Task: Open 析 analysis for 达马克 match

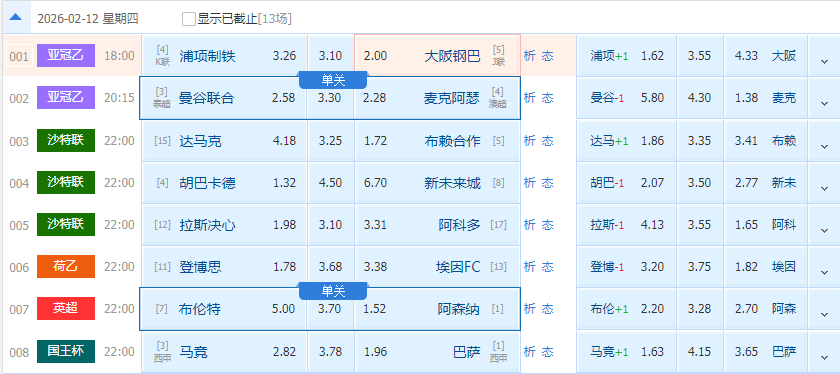Action: pyautogui.click(x=529, y=141)
